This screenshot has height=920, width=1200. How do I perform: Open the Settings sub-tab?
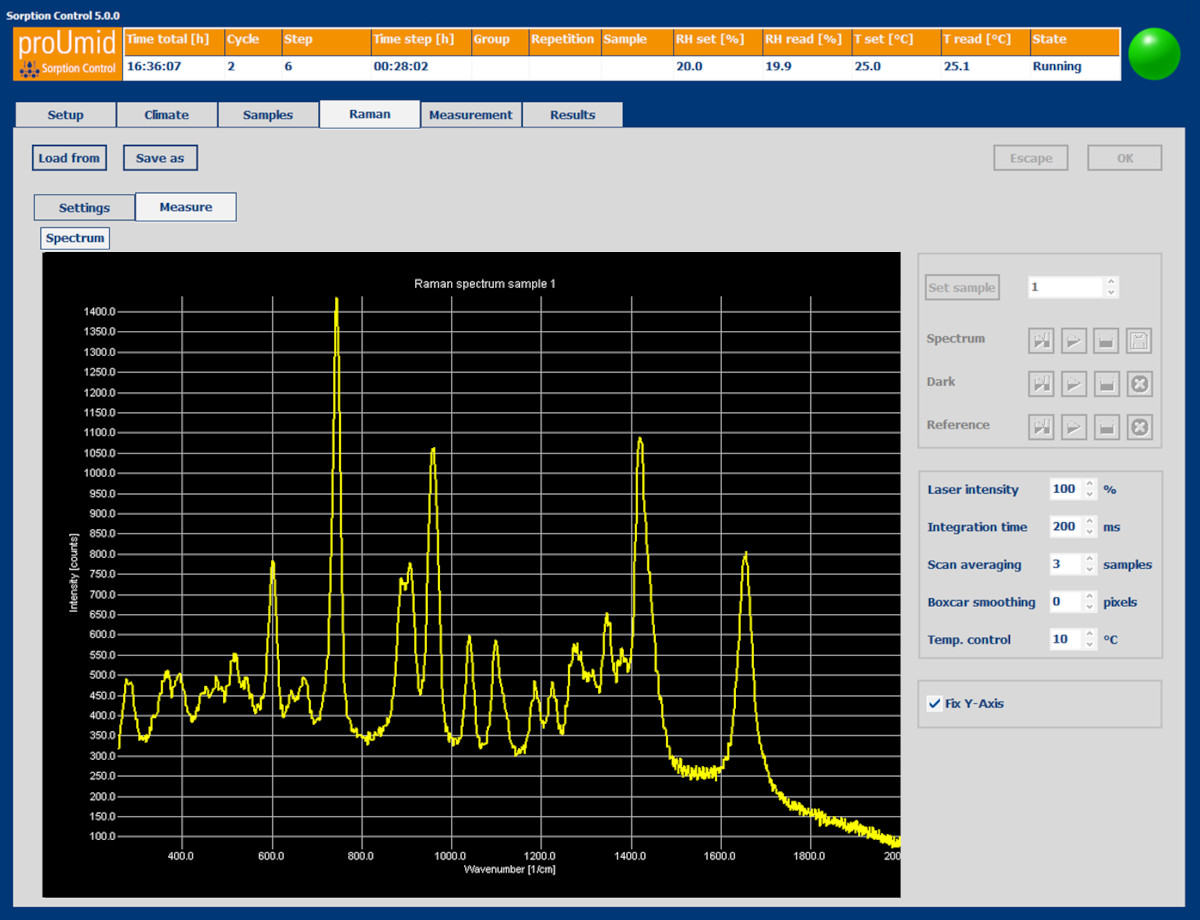coord(84,208)
